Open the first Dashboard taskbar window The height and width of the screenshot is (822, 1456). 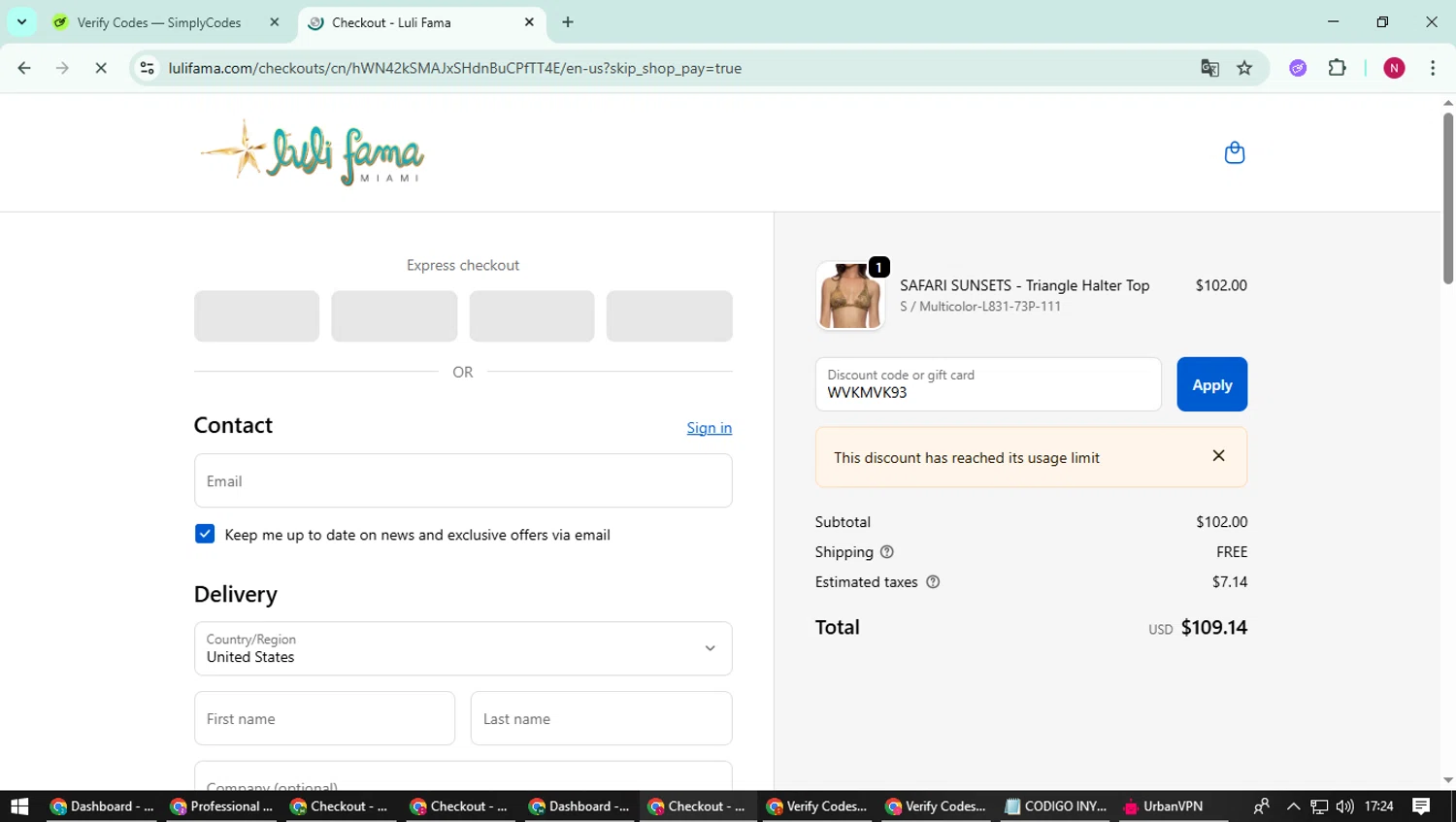tap(101, 806)
